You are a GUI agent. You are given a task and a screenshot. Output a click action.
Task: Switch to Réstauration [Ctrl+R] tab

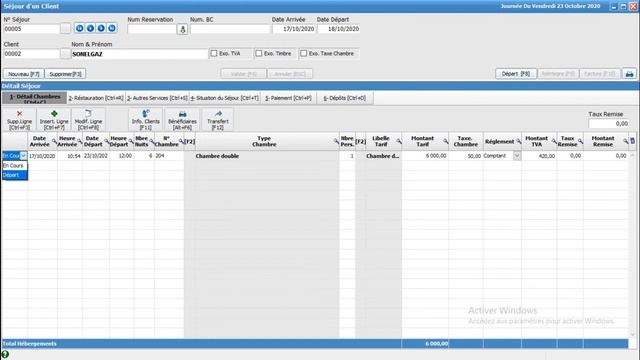[x=96, y=98]
